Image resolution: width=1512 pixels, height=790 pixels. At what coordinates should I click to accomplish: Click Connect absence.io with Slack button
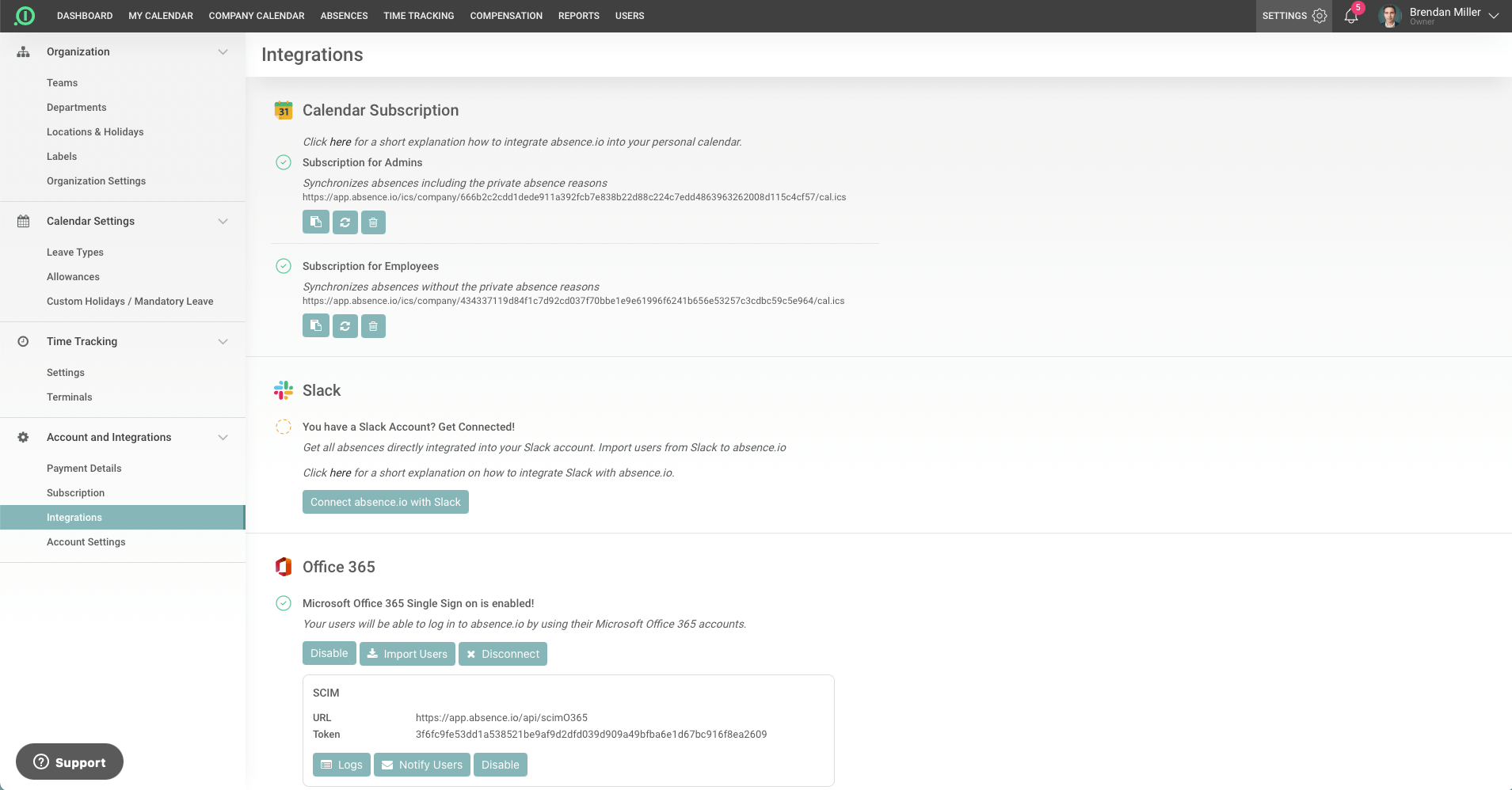(x=385, y=502)
